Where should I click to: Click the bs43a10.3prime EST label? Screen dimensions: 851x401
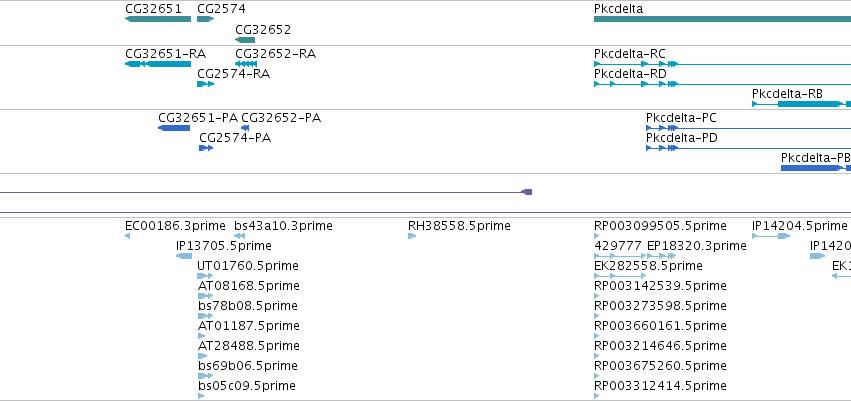tap(283, 226)
